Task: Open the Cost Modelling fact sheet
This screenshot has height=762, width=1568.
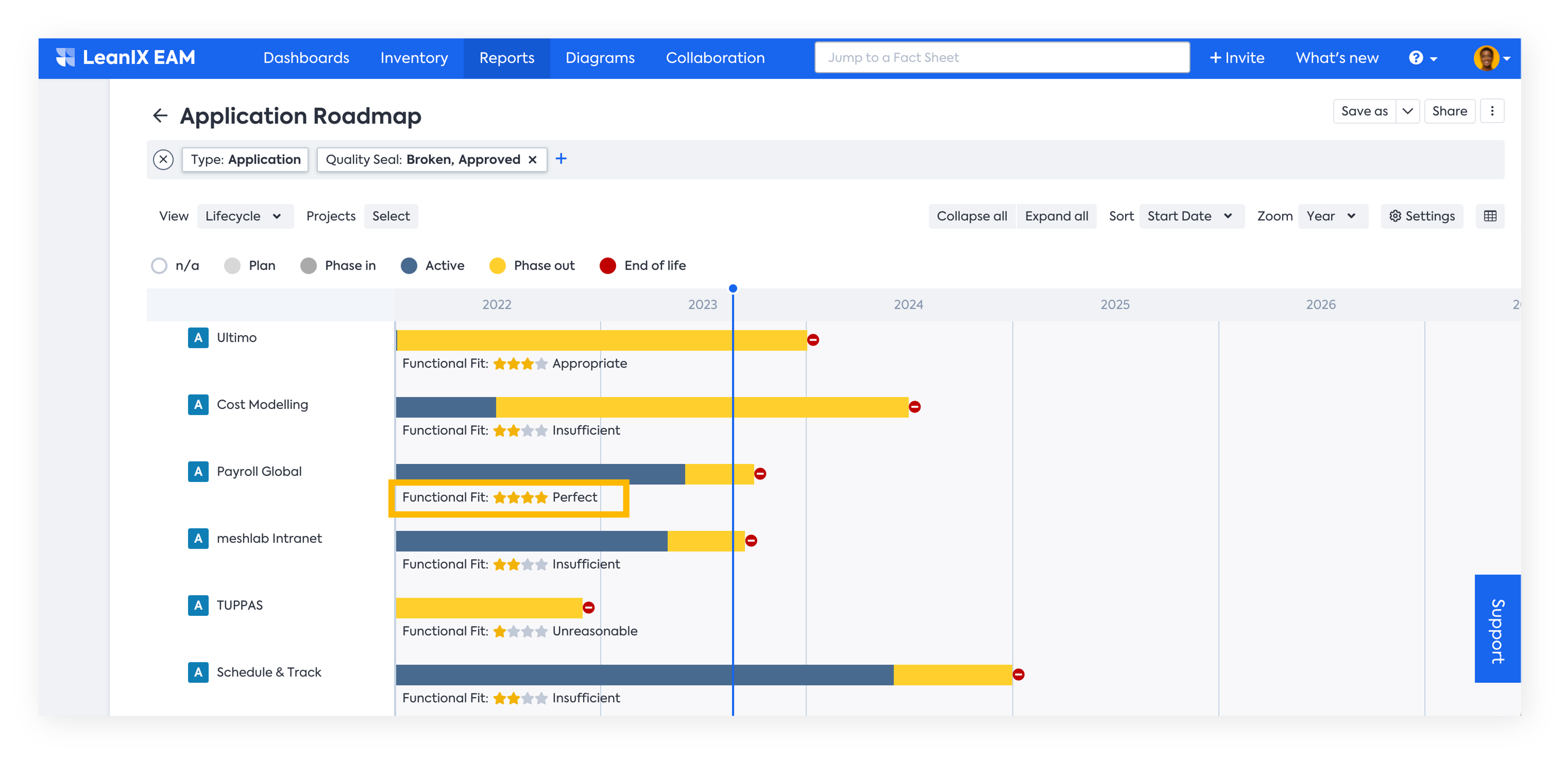Action: coord(262,405)
